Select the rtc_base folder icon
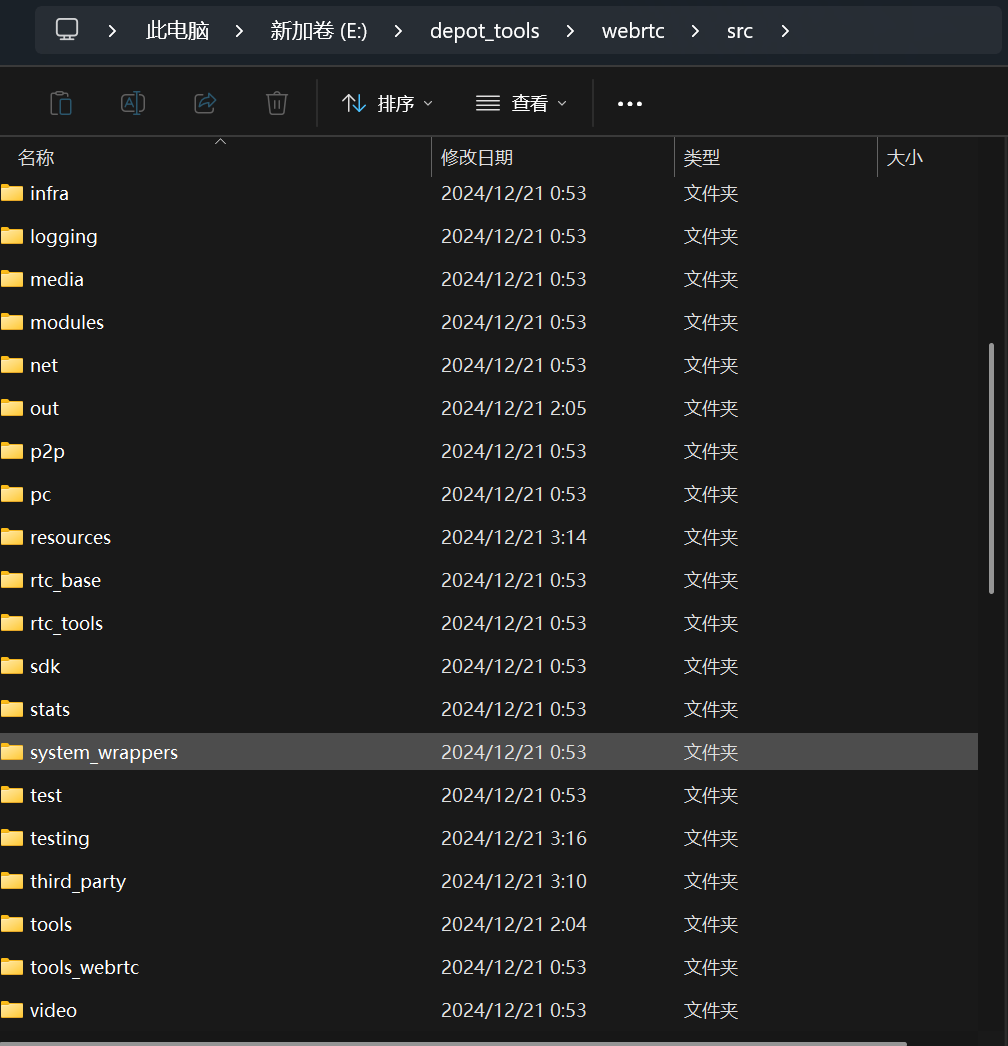The image size is (1008, 1046). click(x=12, y=580)
